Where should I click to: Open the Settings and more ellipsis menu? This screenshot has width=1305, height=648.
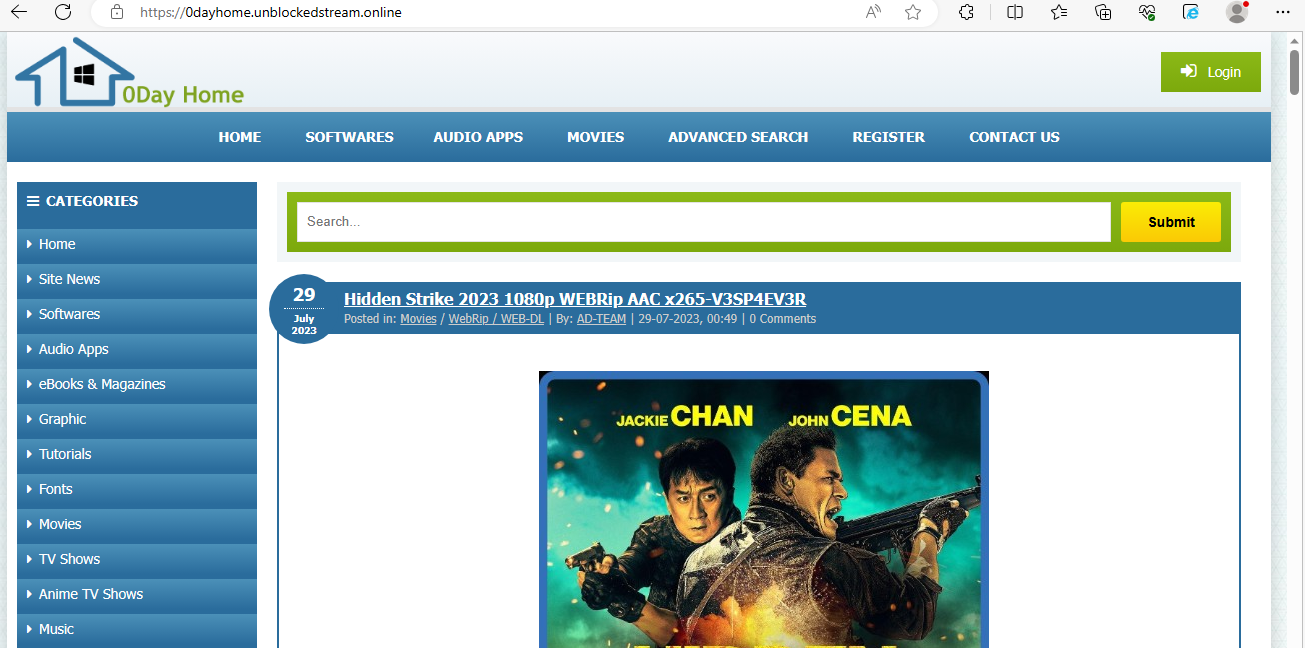click(x=1284, y=12)
